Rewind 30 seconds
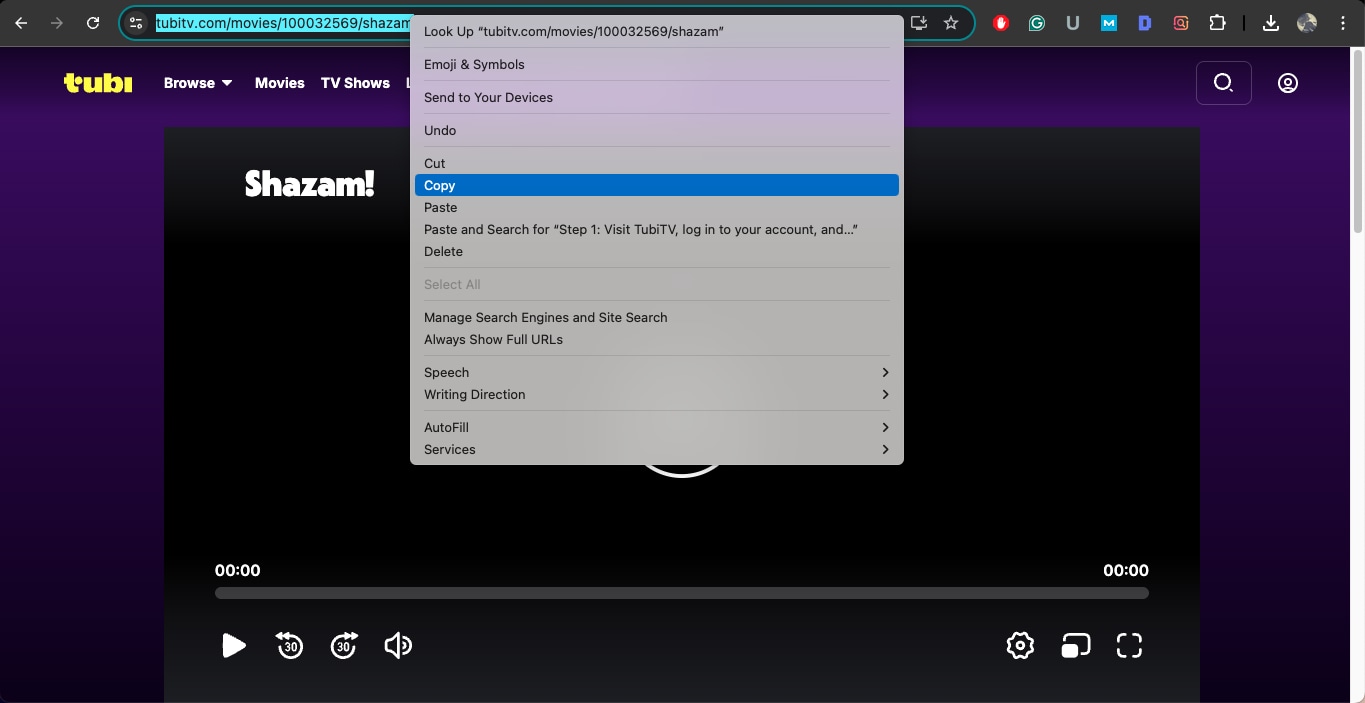1365x703 pixels. click(289, 646)
